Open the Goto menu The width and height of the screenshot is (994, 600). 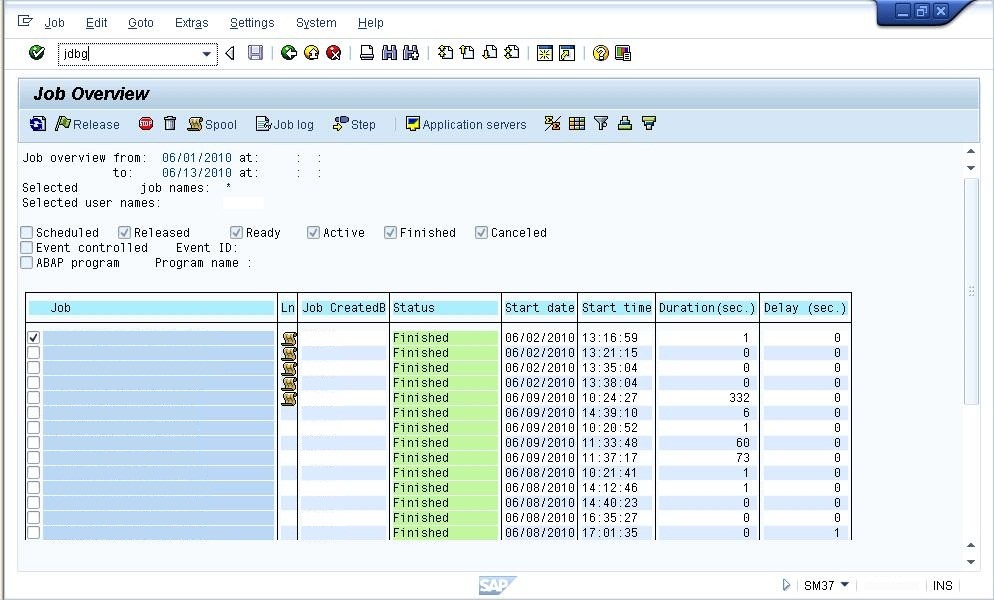(141, 23)
